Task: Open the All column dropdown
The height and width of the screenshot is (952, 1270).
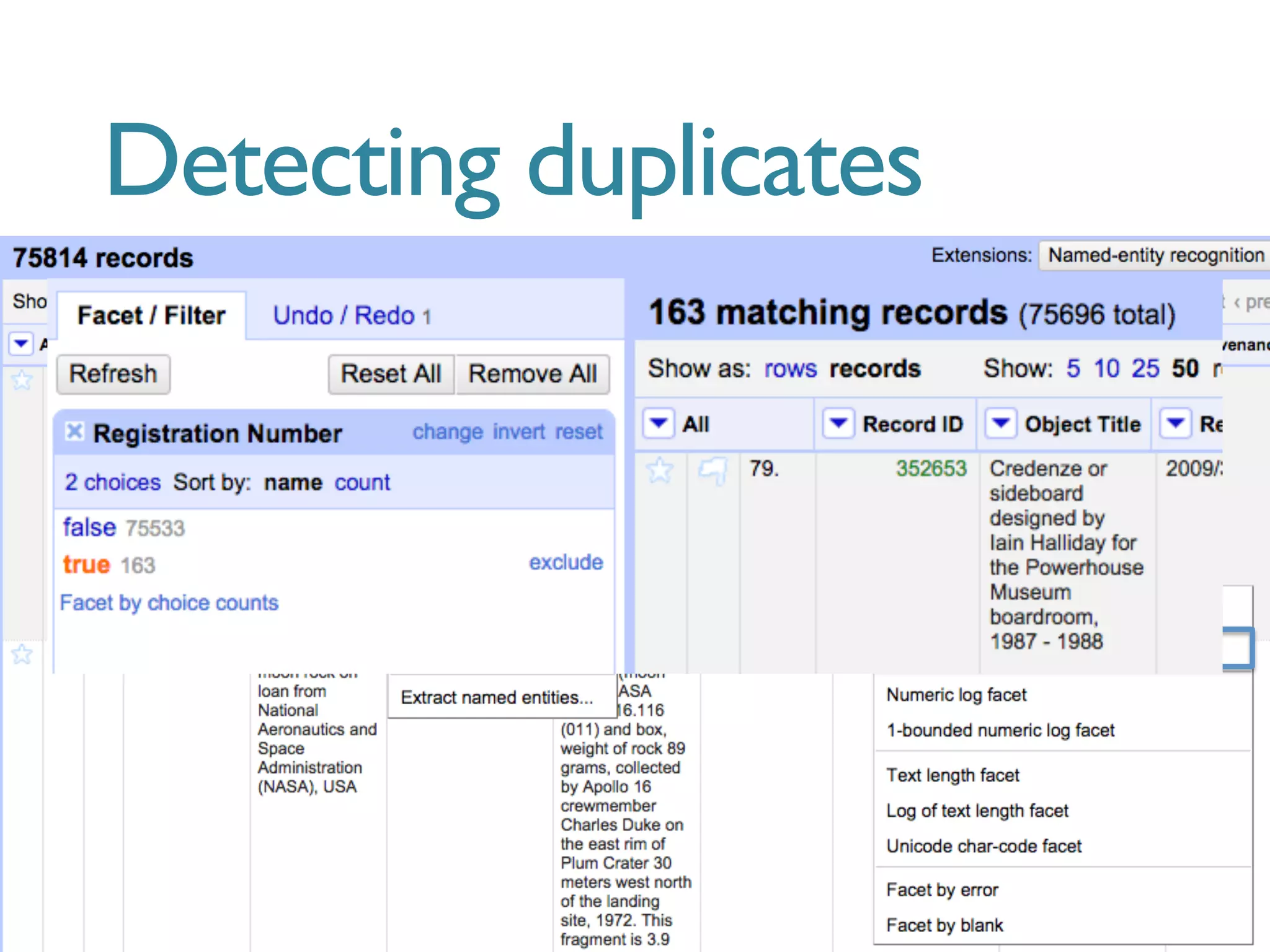Action: tap(659, 424)
